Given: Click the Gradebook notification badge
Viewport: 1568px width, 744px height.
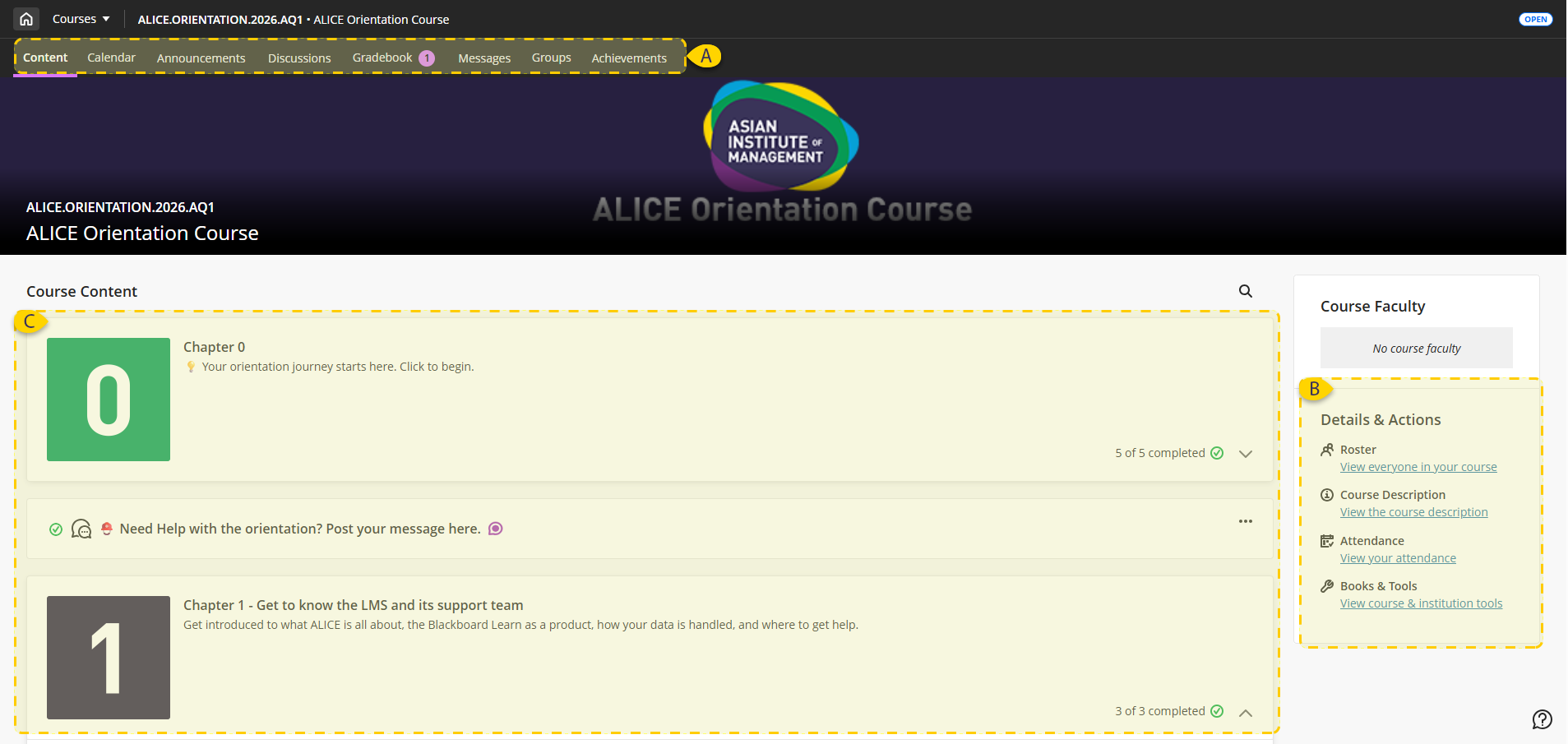Looking at the screenshot, I should click(427, 58).
